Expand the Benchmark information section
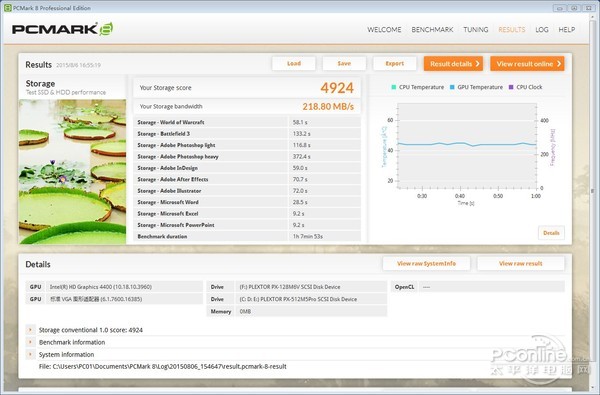Image resolution: width=600 pixels, height=395 pixels. pos(30,342)
